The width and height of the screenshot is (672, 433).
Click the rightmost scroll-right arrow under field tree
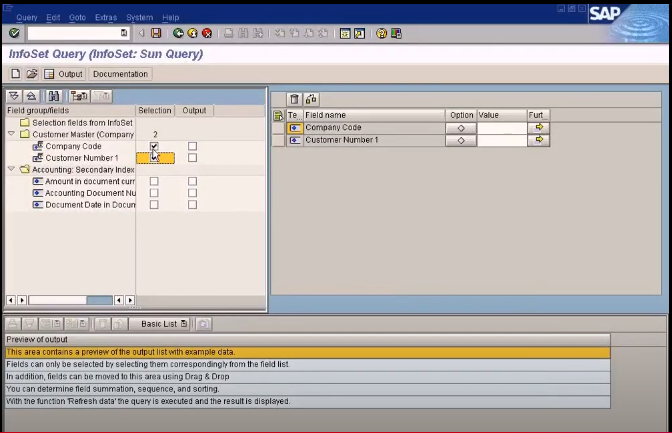point(130,300)
